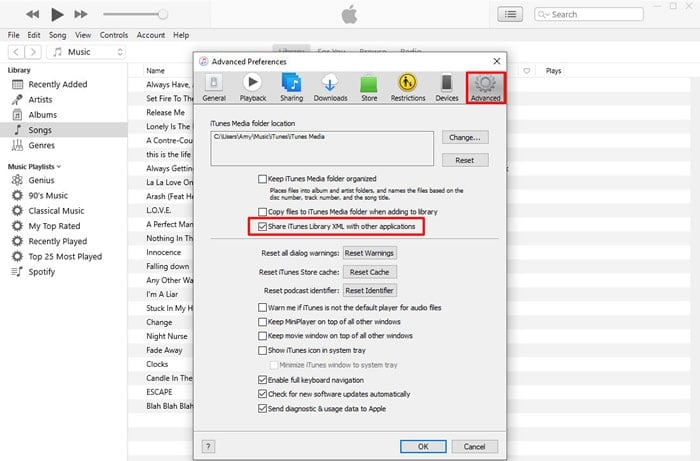
Task: Toggle Keep MiniPlayer on top of all windows
Action: [262, 322]
